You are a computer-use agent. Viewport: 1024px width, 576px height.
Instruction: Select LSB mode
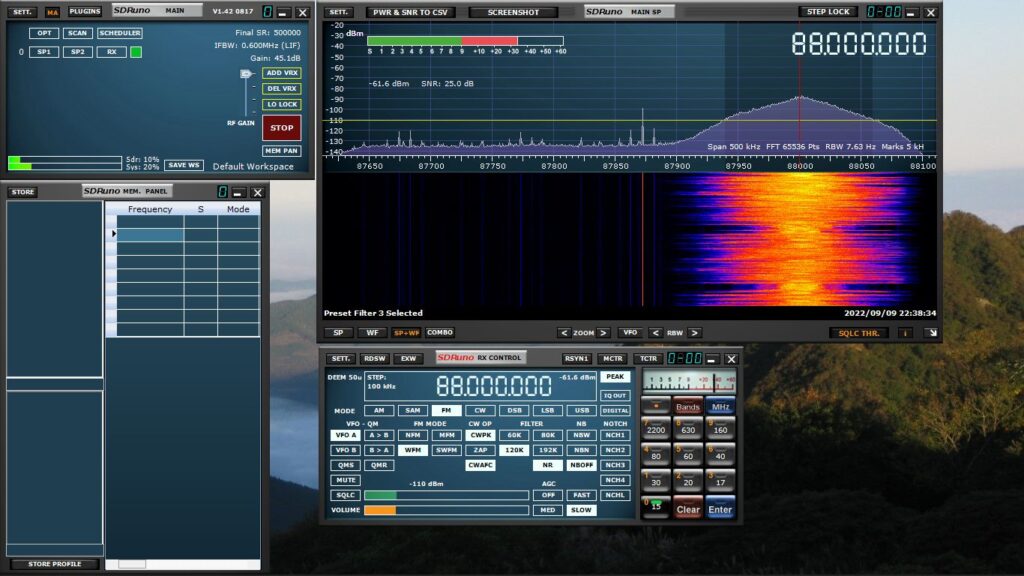547,411
